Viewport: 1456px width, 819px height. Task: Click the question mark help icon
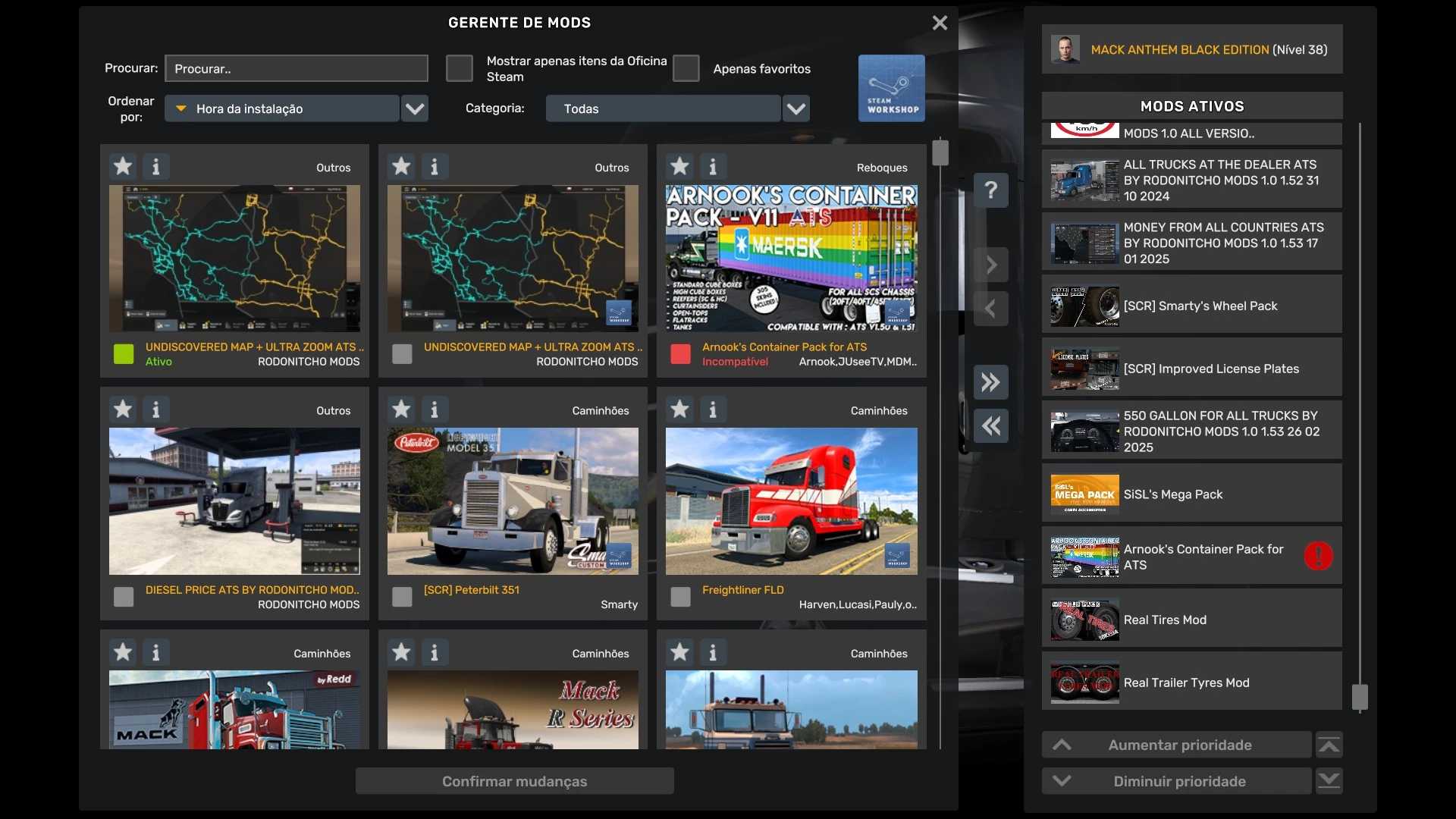pyautogui.click(x=990, y=190)
